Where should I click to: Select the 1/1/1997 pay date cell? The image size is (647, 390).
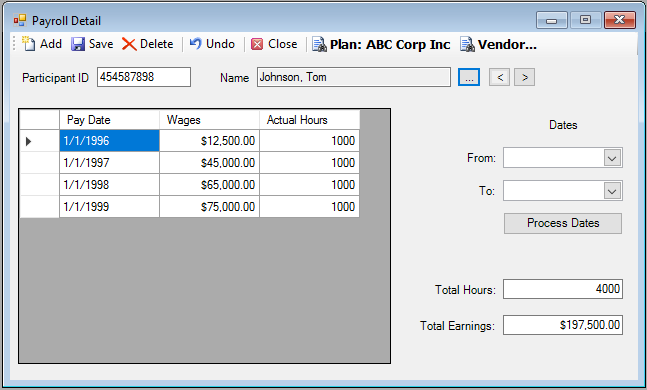109,163
